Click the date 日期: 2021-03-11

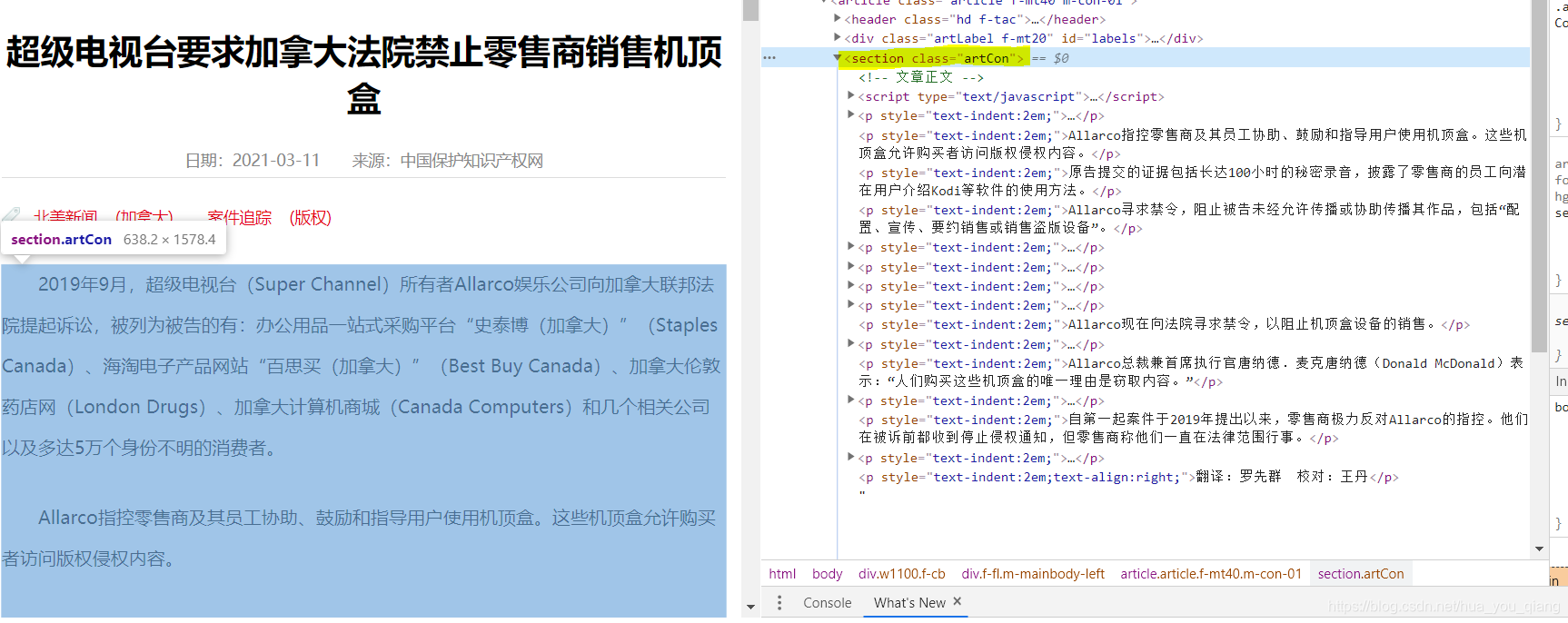(253, 161)
